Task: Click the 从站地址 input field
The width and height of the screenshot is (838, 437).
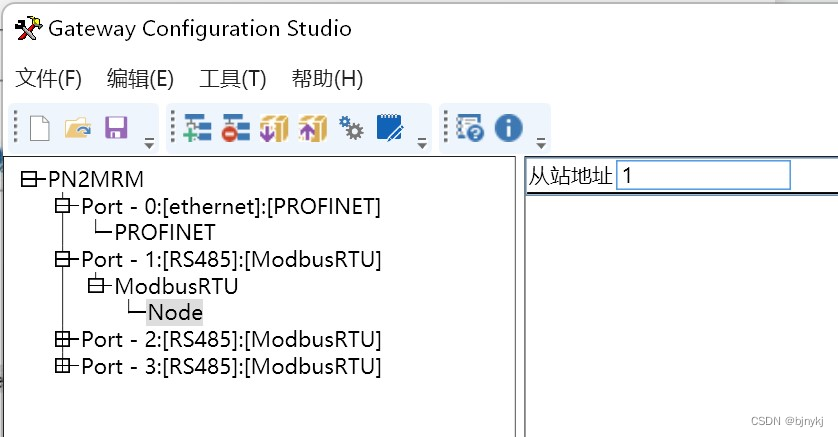Action: pos(703,175)
